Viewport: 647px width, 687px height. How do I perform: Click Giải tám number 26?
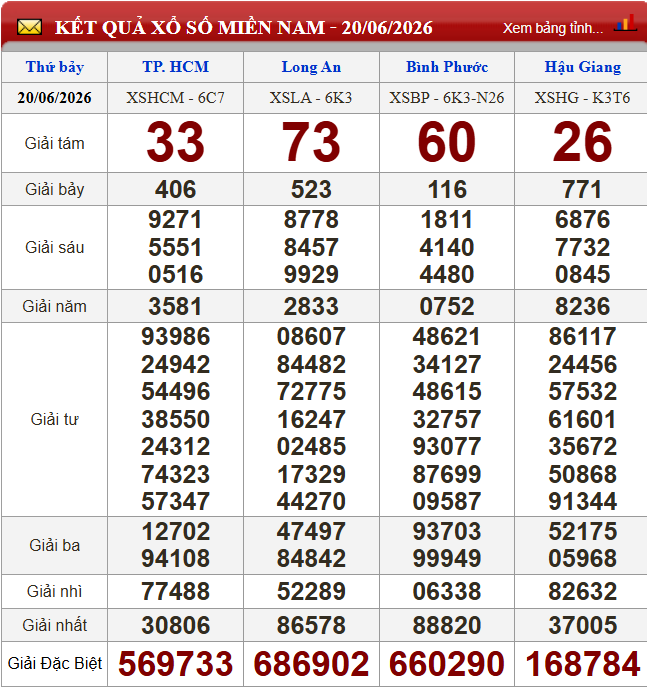coord(583,142)
